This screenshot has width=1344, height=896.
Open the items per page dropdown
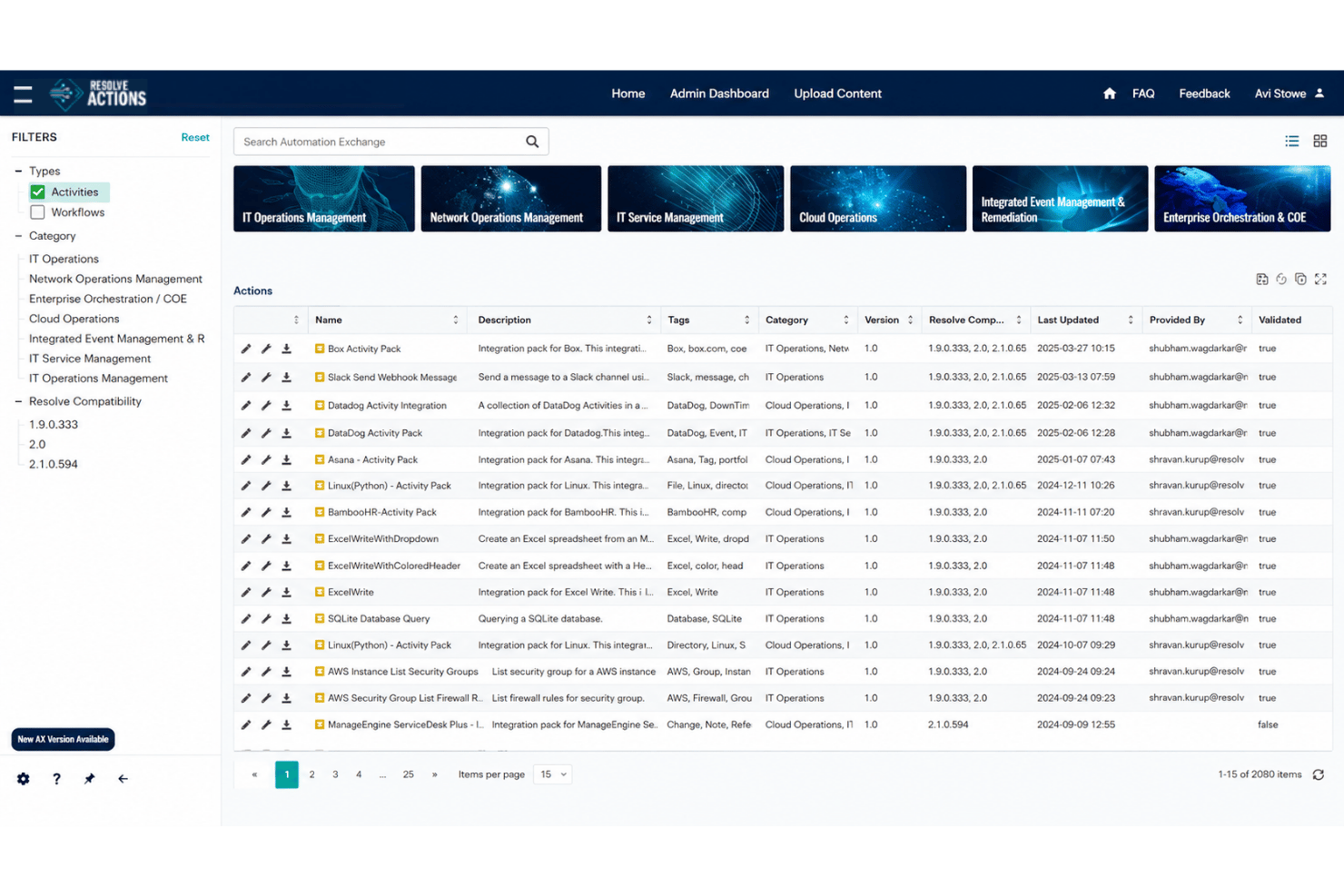pos(553,774)
